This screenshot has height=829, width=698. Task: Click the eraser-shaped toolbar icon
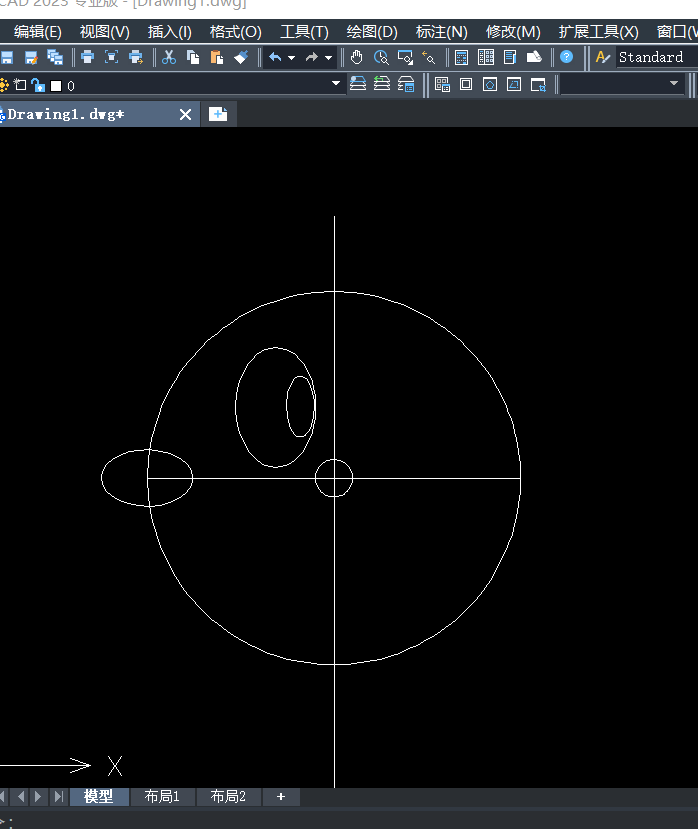534,57
